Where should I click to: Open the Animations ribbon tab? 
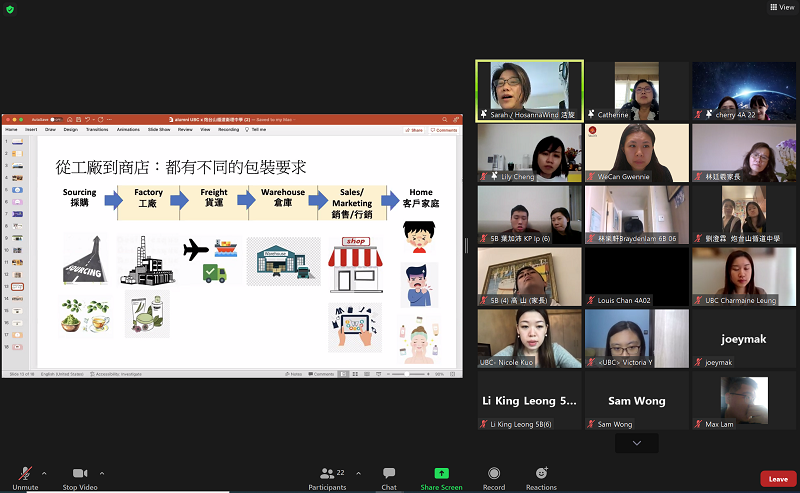128,130
